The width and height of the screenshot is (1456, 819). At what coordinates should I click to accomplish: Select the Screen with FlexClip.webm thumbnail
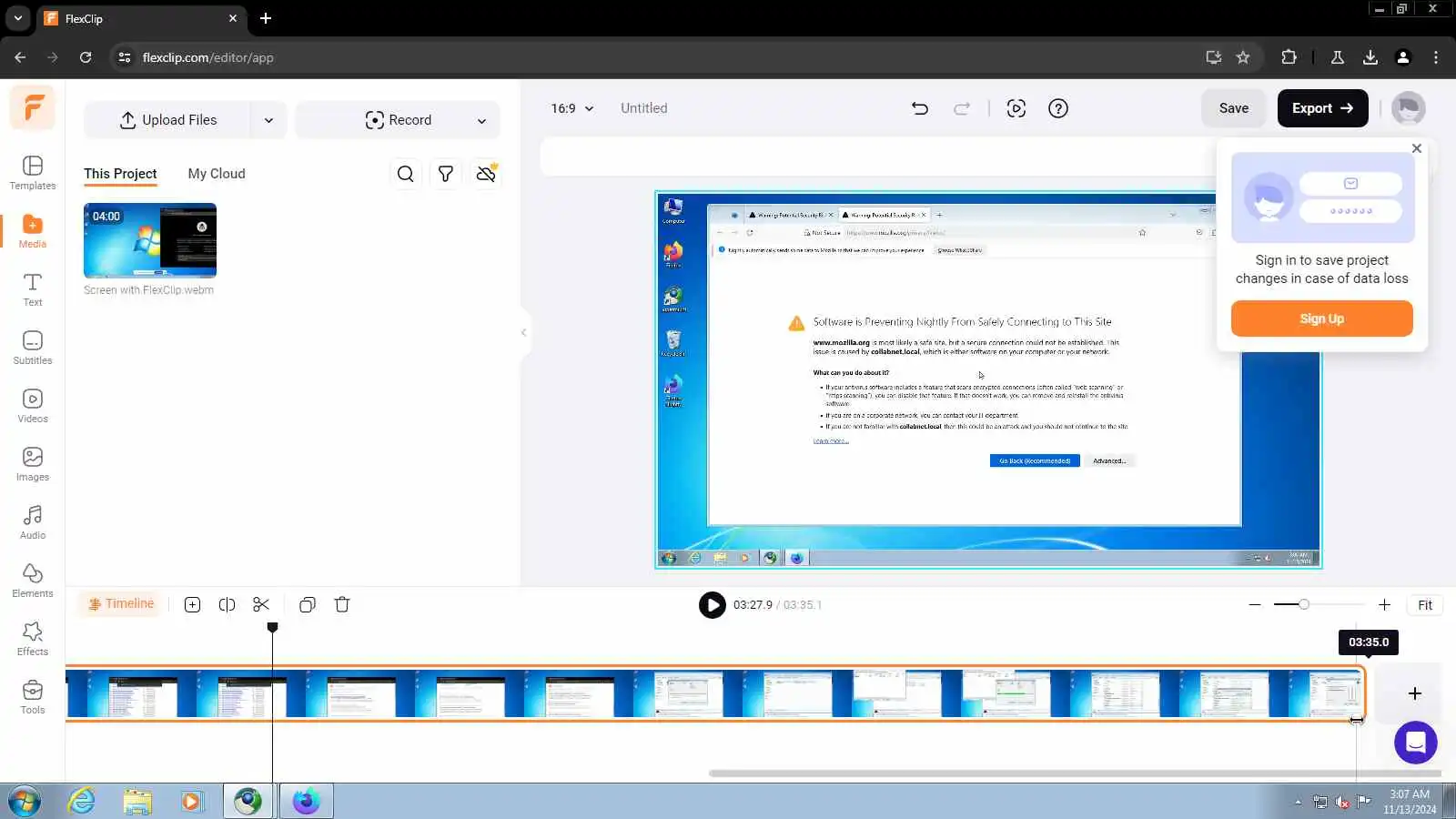150,240
